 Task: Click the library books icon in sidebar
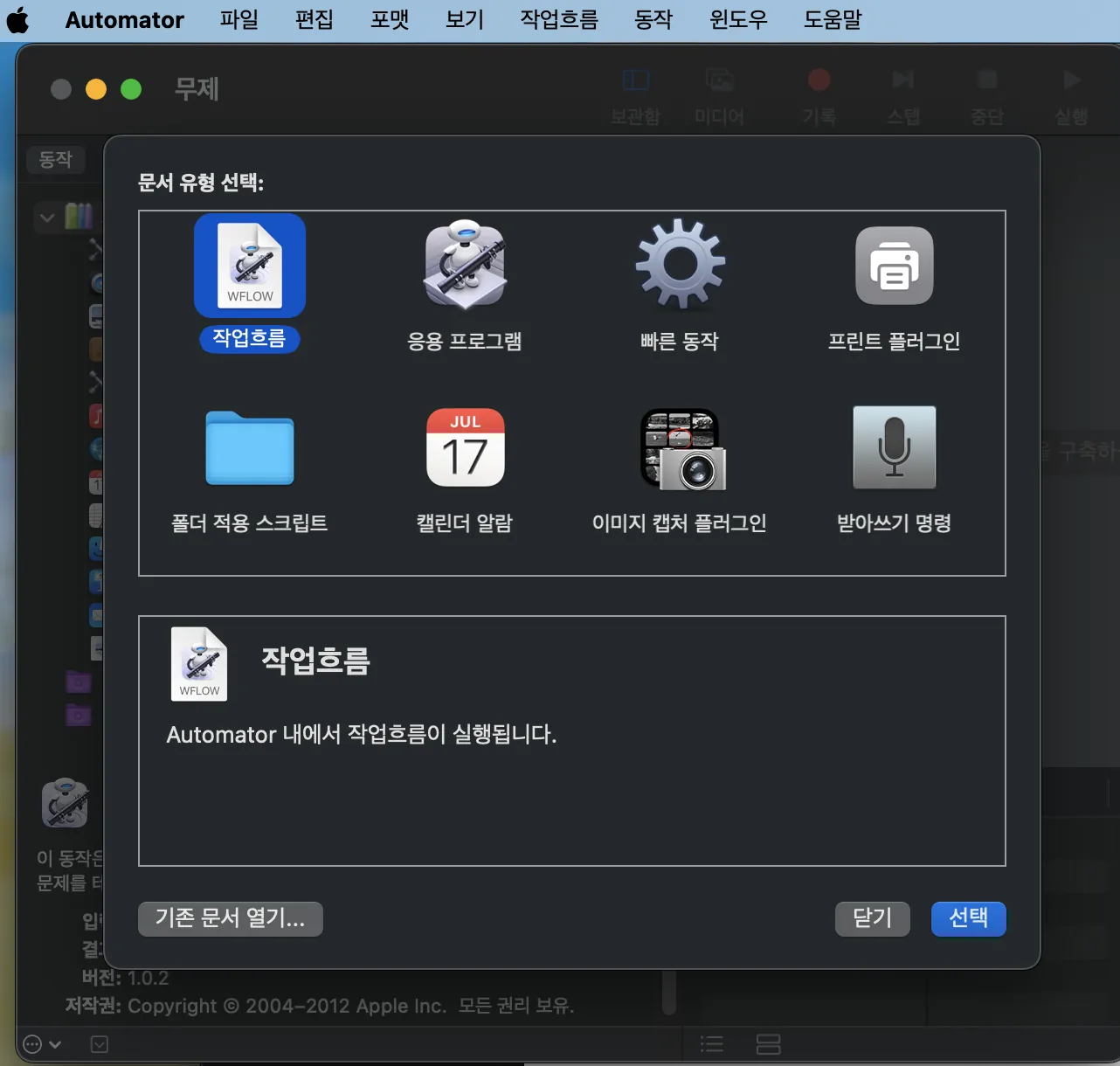tap(79, 216)
